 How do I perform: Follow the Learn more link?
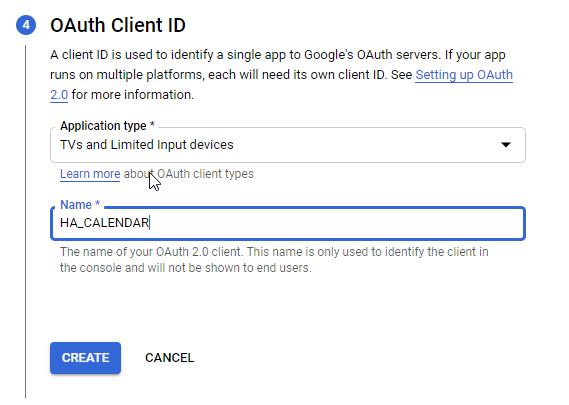pyautogui.click(x=90, y=174)
